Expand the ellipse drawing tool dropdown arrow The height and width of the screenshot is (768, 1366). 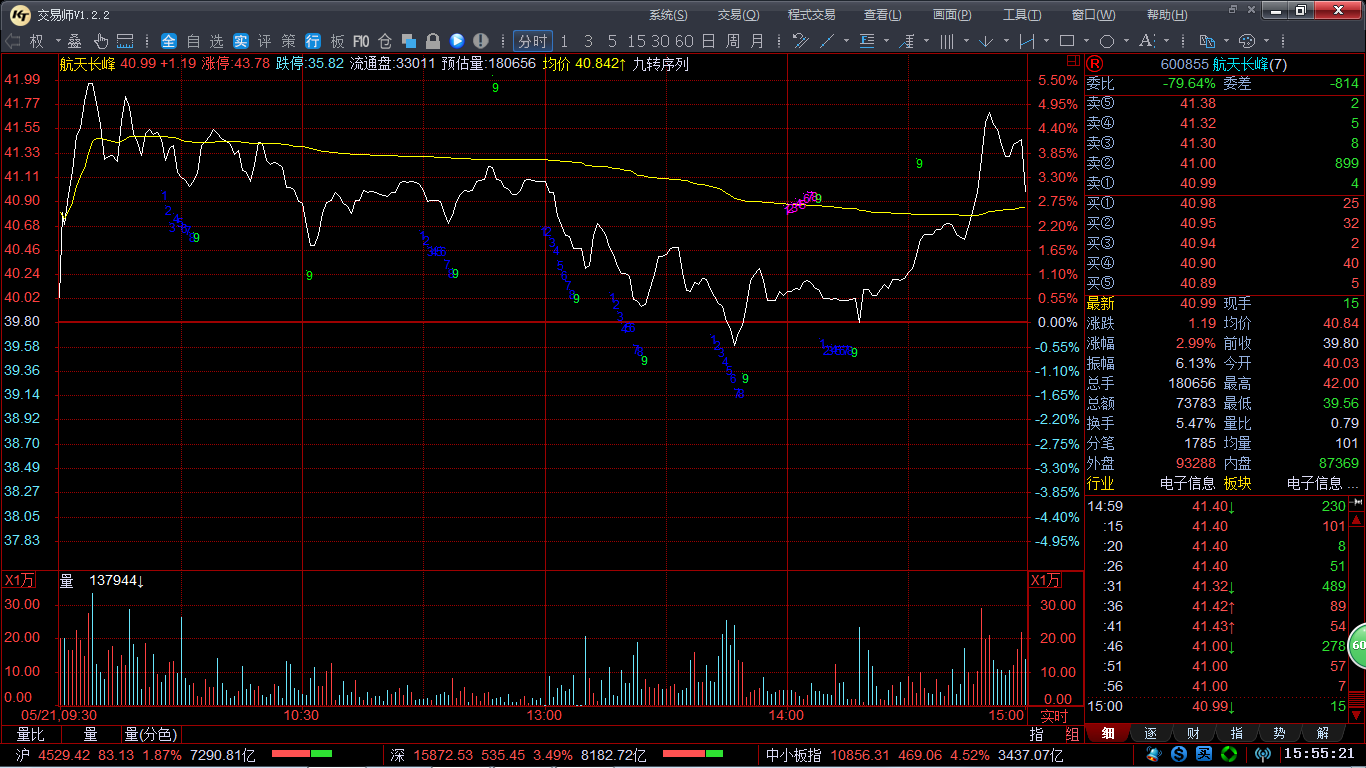click(x=1127, y=41)
